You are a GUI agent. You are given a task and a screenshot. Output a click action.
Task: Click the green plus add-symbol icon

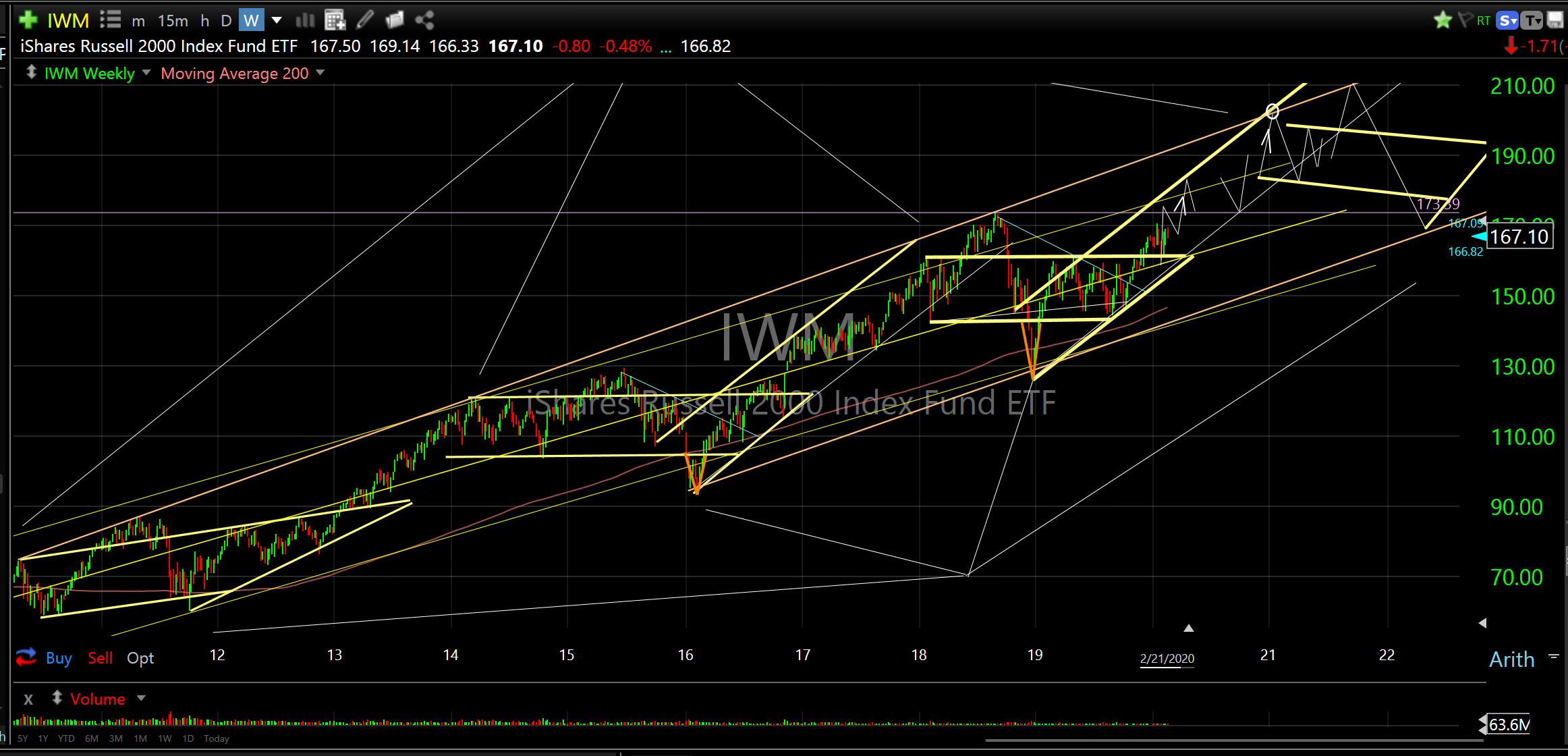(x=28, y=20)
